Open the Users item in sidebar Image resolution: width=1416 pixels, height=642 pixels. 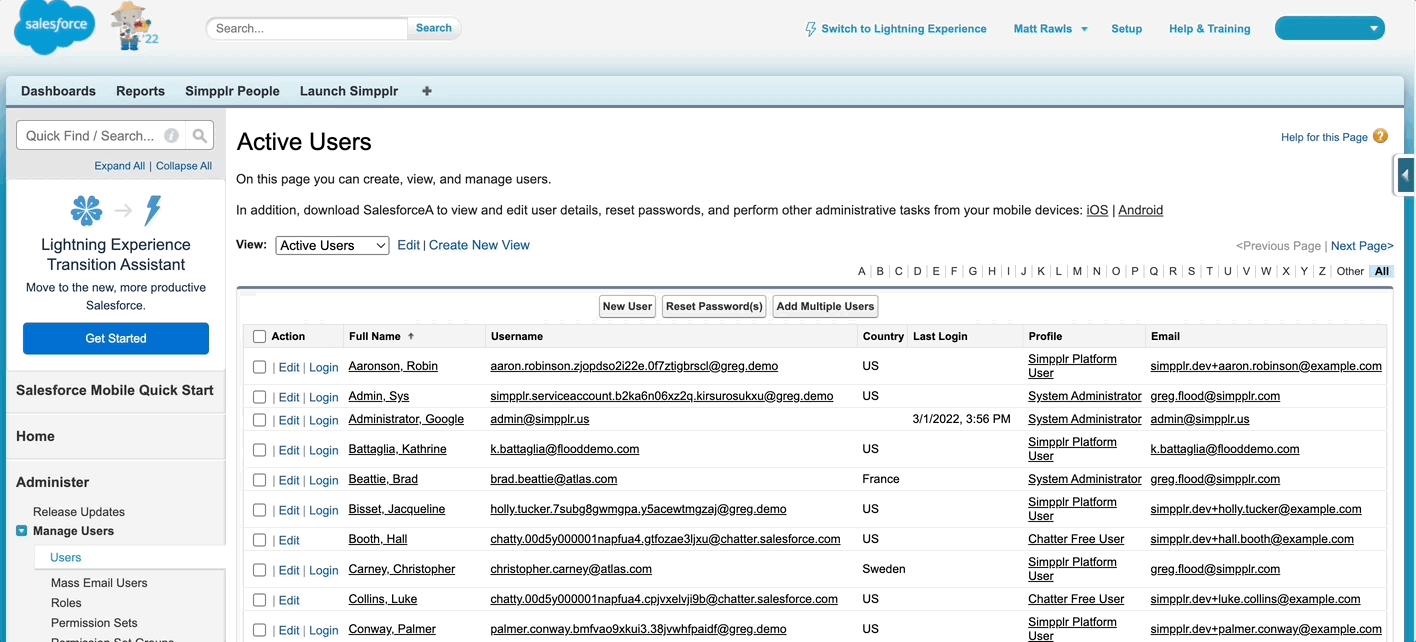(x=66, y=557)
